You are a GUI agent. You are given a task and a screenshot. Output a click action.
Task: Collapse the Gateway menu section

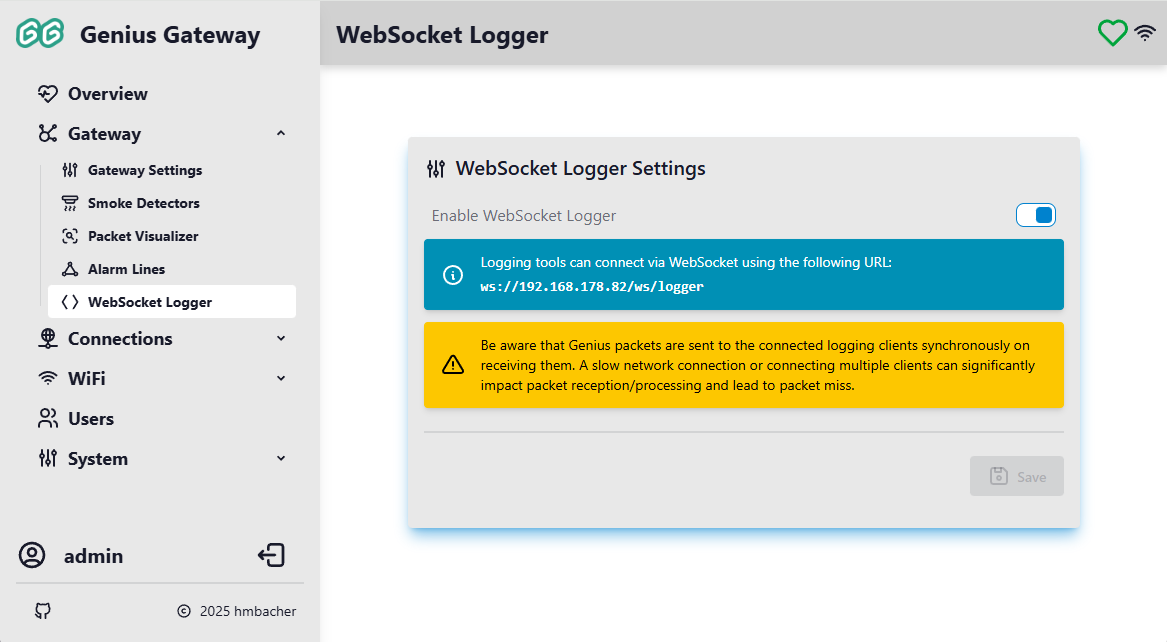(x=281, y=134)
